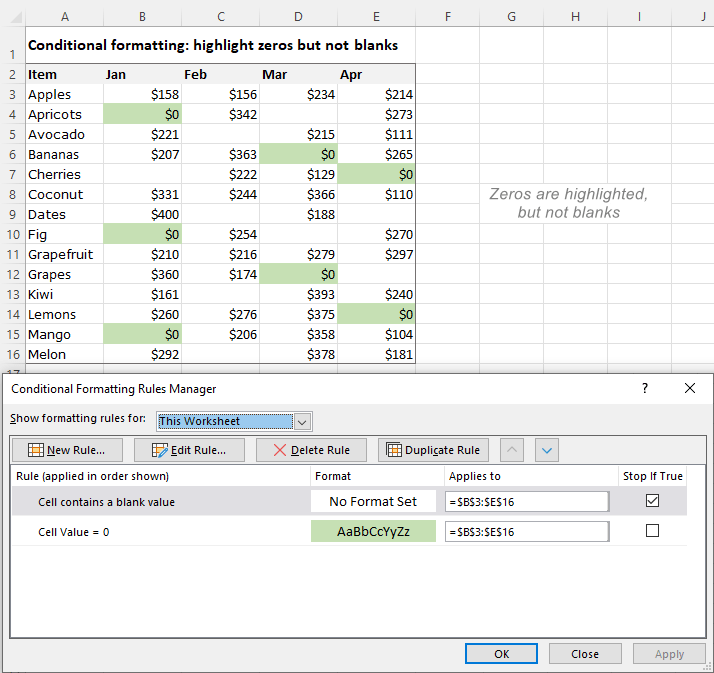Click the $181 cell in Melon row
The image size is (714, 673).
pyautogui.click(x=376, y=355)
